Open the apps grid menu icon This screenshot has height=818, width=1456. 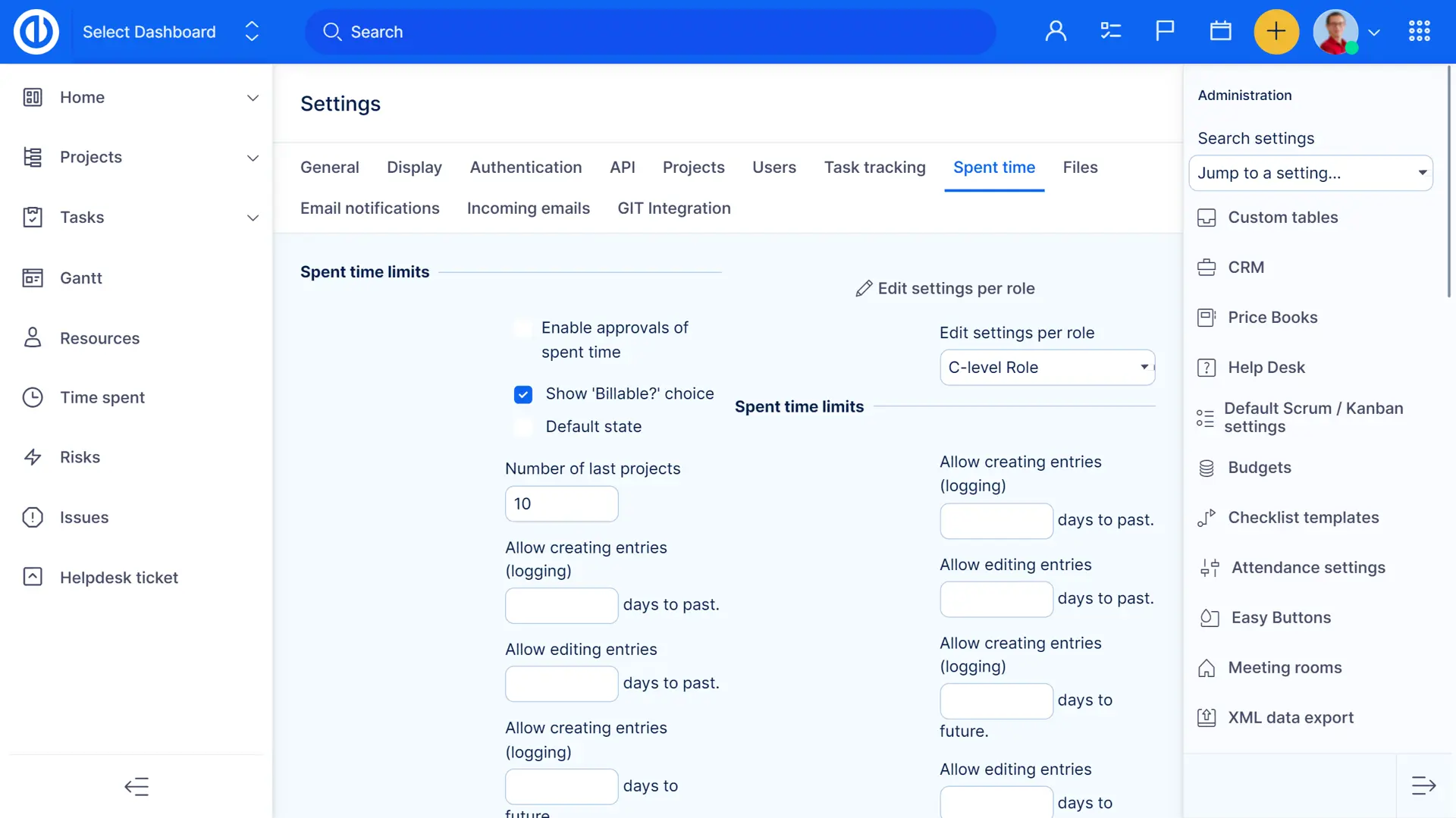[x=1419, y=31]
